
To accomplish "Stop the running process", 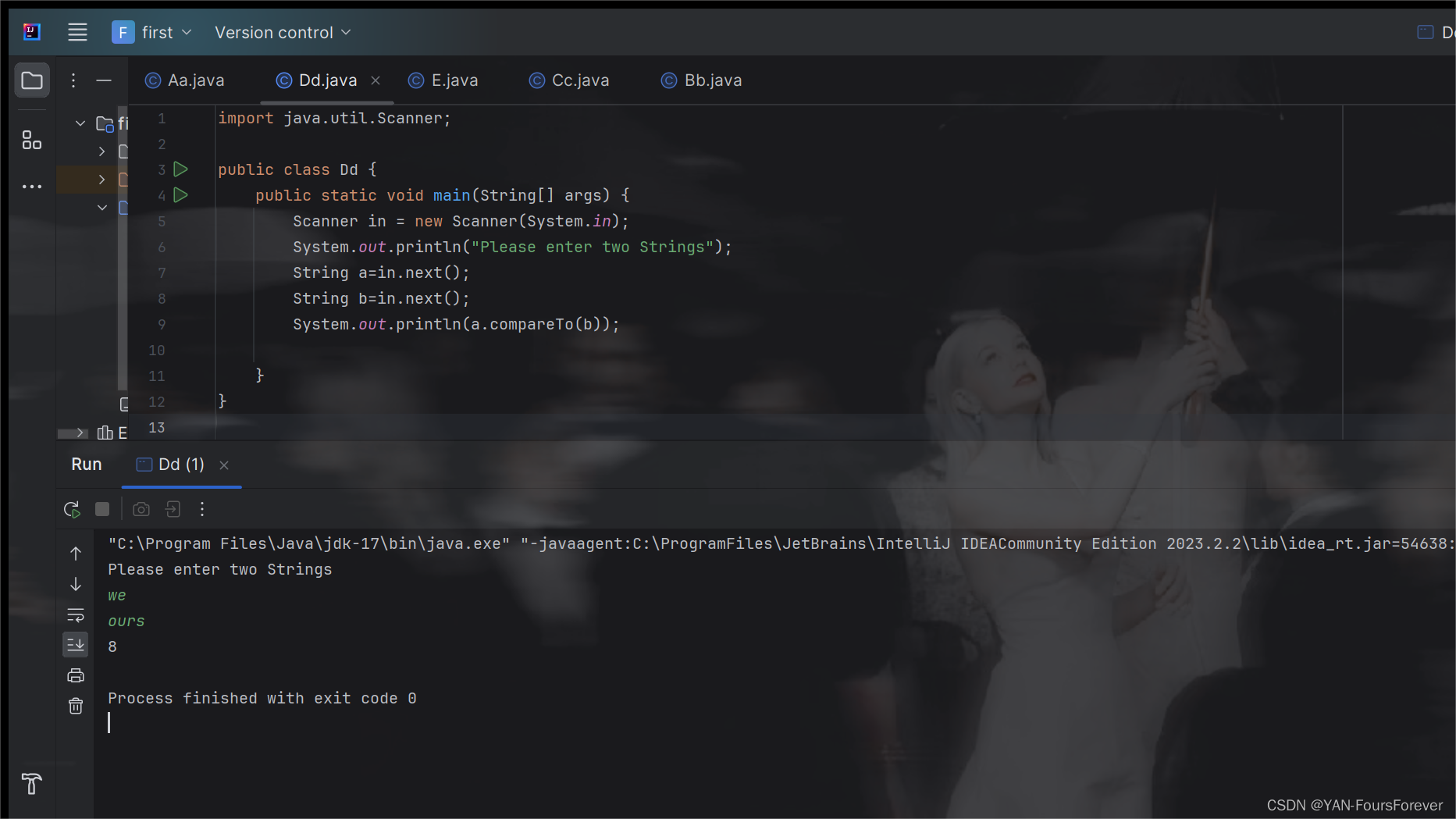I will point(101,509).
